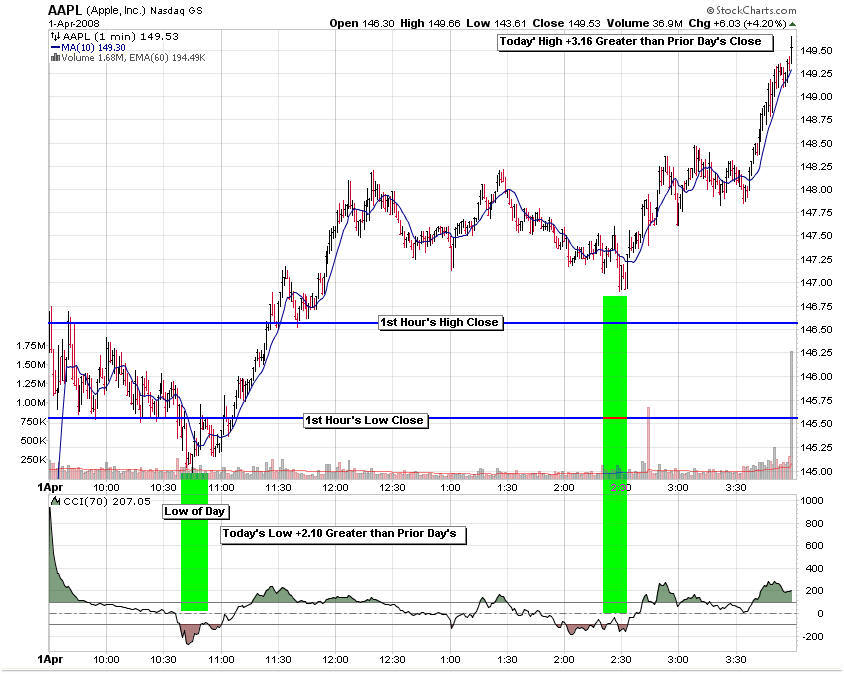844x674 pixels.
Task: Click the 750K volume axis label
Action: click(x=33, y=422)
